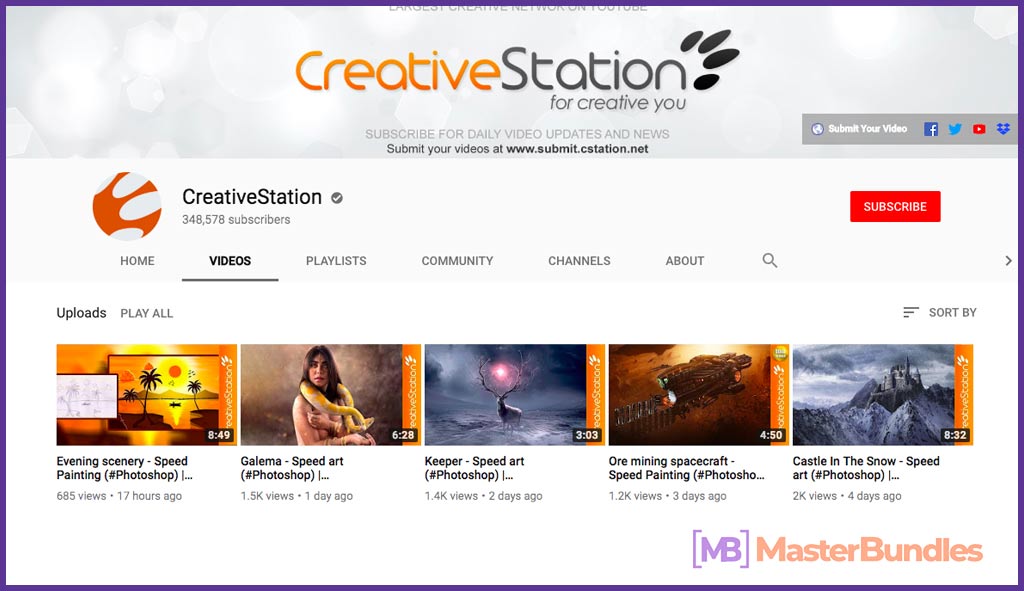
Task: Open Ore mining spacecraft video title
Action: coord(686,468)
